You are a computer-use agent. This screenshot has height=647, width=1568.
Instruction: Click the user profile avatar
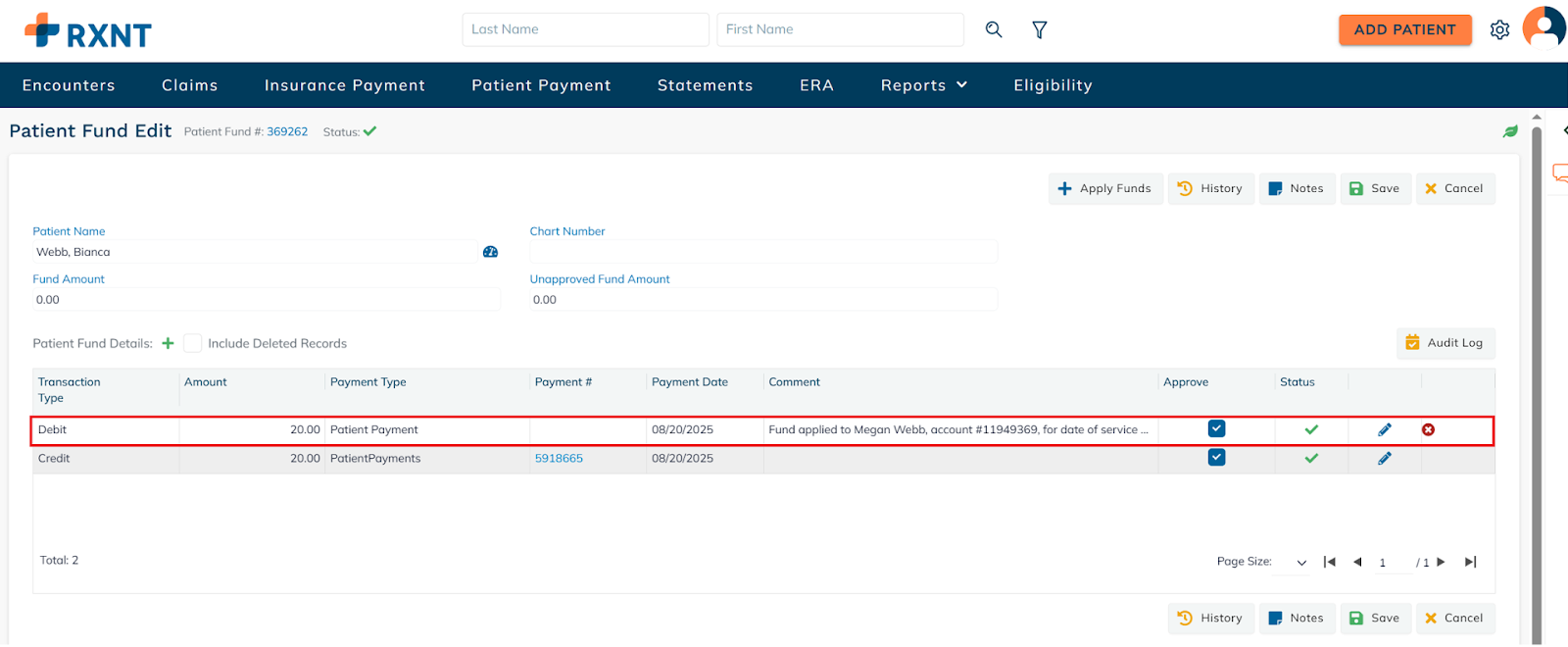(x=1543, y=27)
